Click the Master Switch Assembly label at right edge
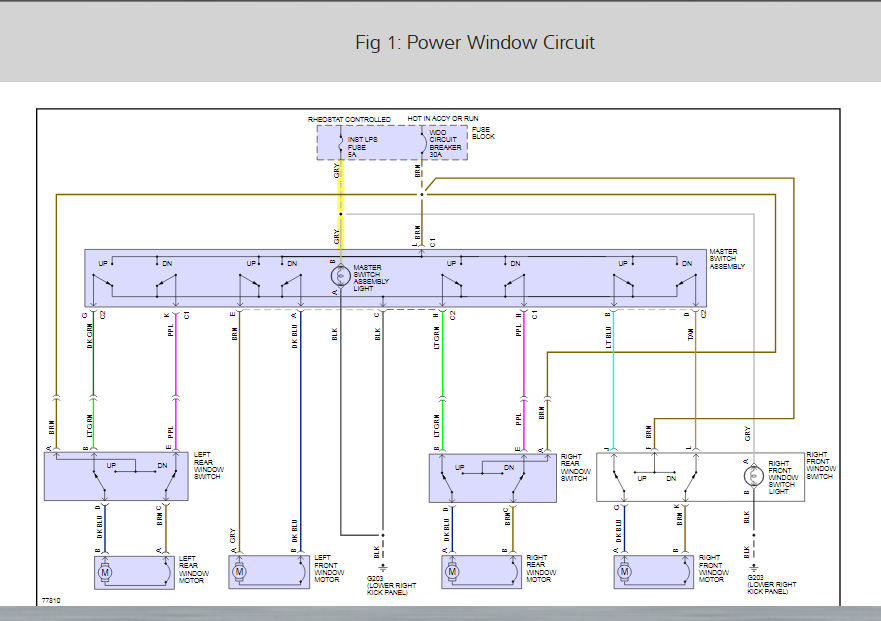The width and height of the screenshot is (881, 621). [726, 259]
